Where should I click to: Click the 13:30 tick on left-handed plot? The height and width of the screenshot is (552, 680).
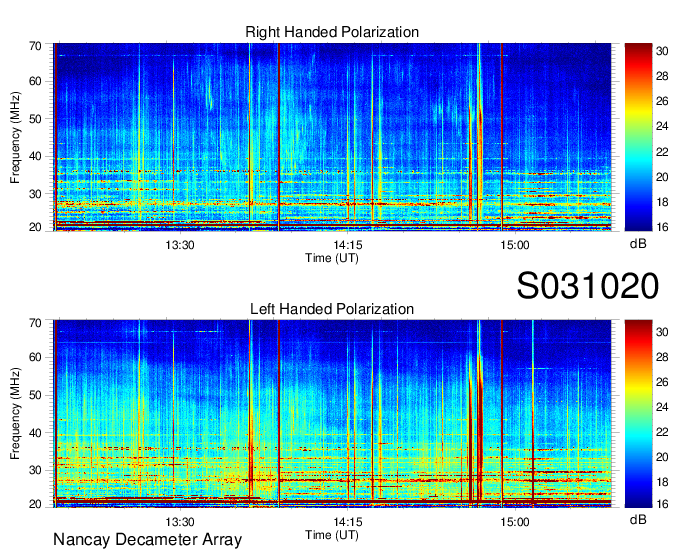(x=180, y=522)
